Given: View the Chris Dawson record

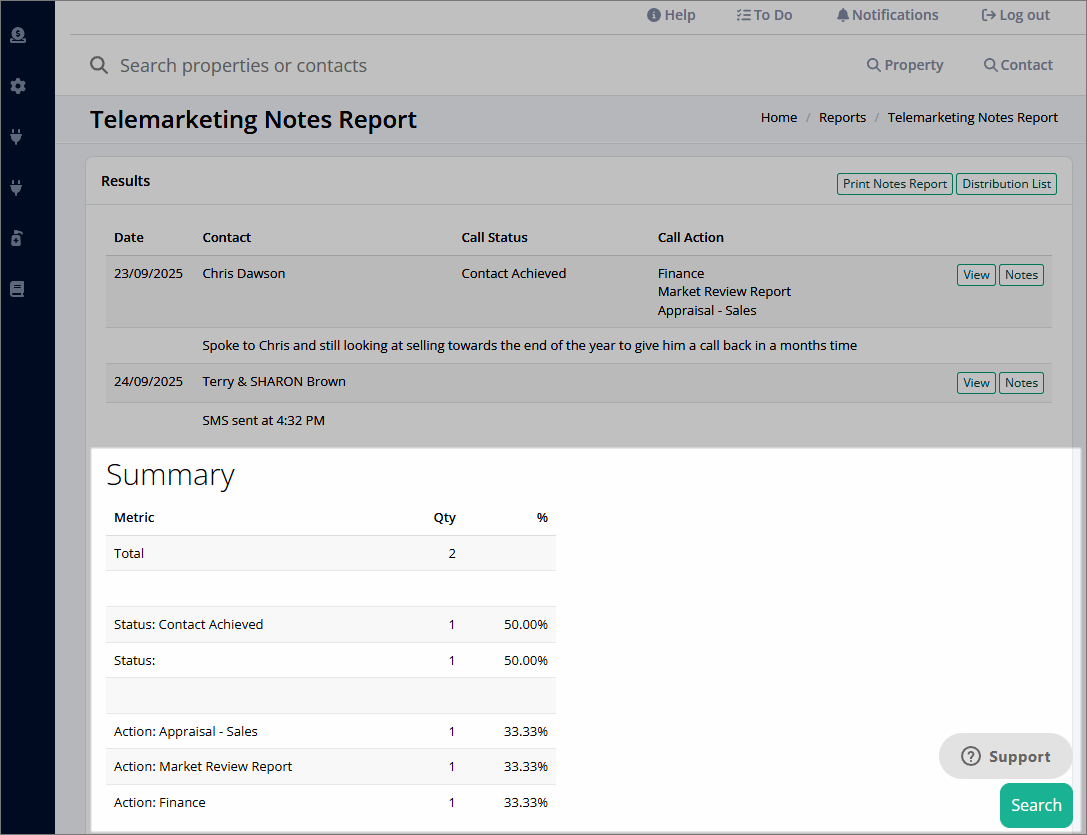Looking at the screenshot, I should click(x=975, y=274).
